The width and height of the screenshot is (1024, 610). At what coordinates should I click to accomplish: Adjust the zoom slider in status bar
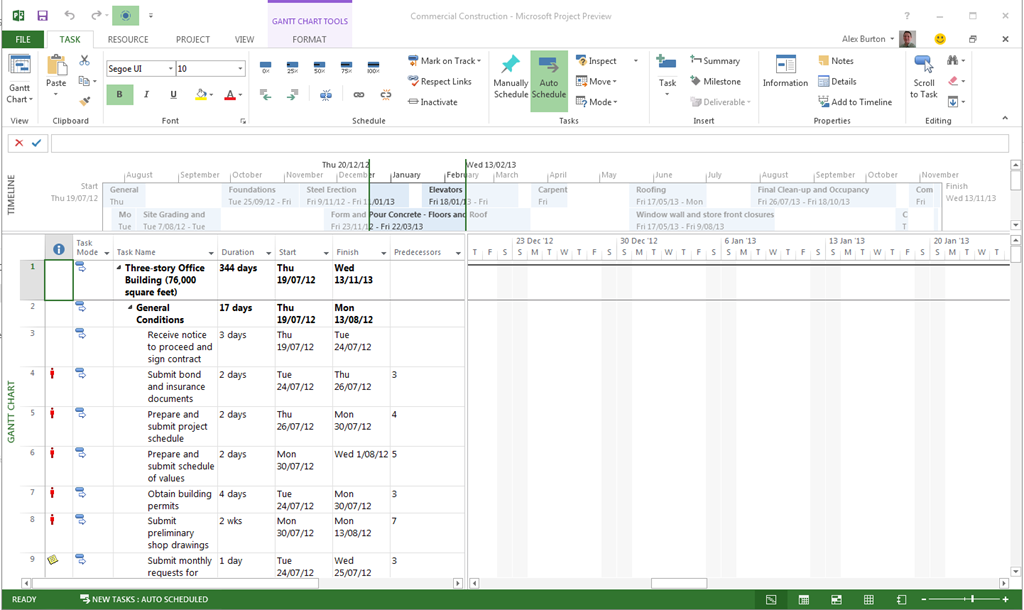tap(970, 600)
